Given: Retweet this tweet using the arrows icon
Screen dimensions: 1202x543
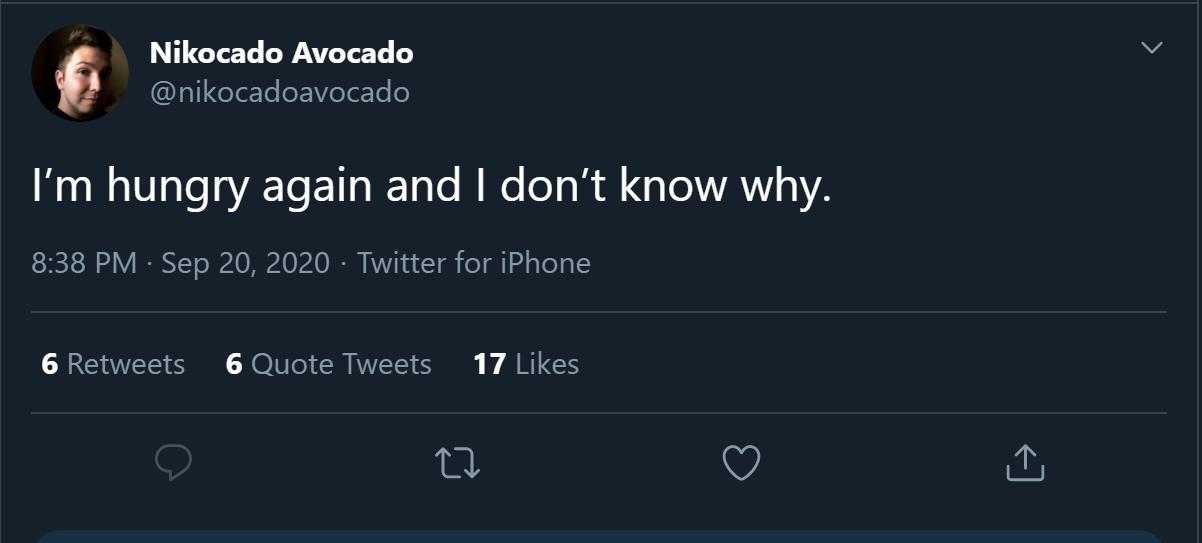Looking at the screenshot, I should (458, 462).
